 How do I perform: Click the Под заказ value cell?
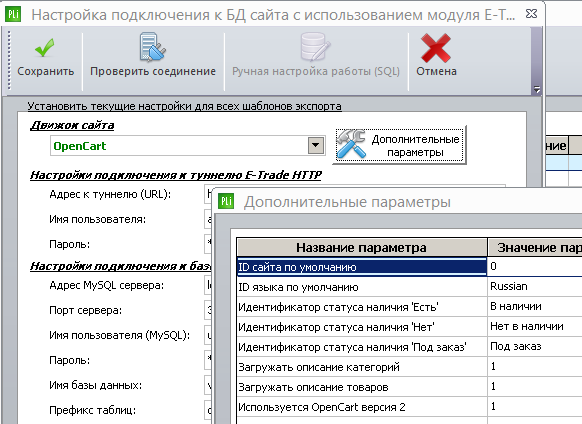coord(535,347)
